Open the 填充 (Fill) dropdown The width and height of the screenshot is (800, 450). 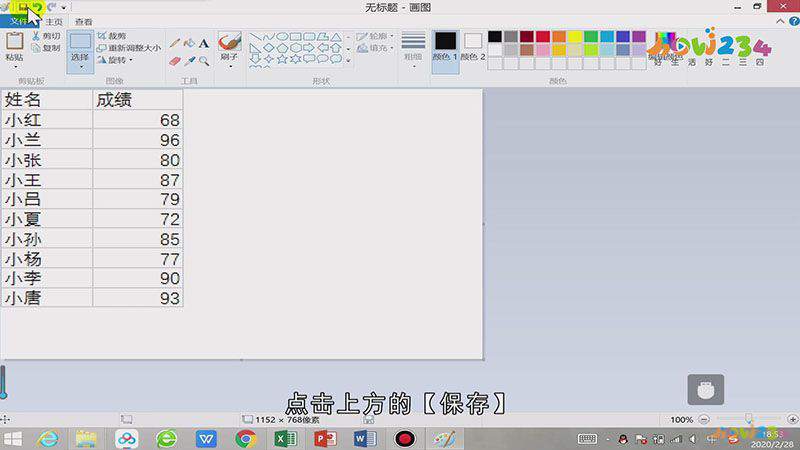pyautogui.click(x=375, y=48)
